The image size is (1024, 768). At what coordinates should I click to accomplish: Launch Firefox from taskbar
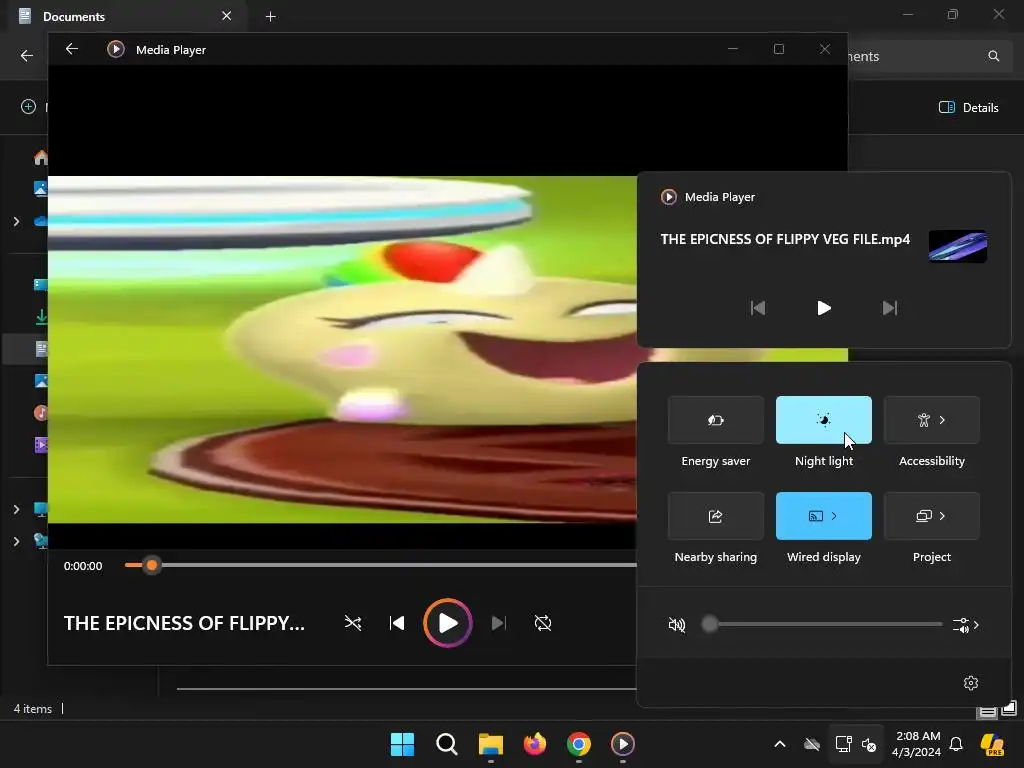point(535,744)
